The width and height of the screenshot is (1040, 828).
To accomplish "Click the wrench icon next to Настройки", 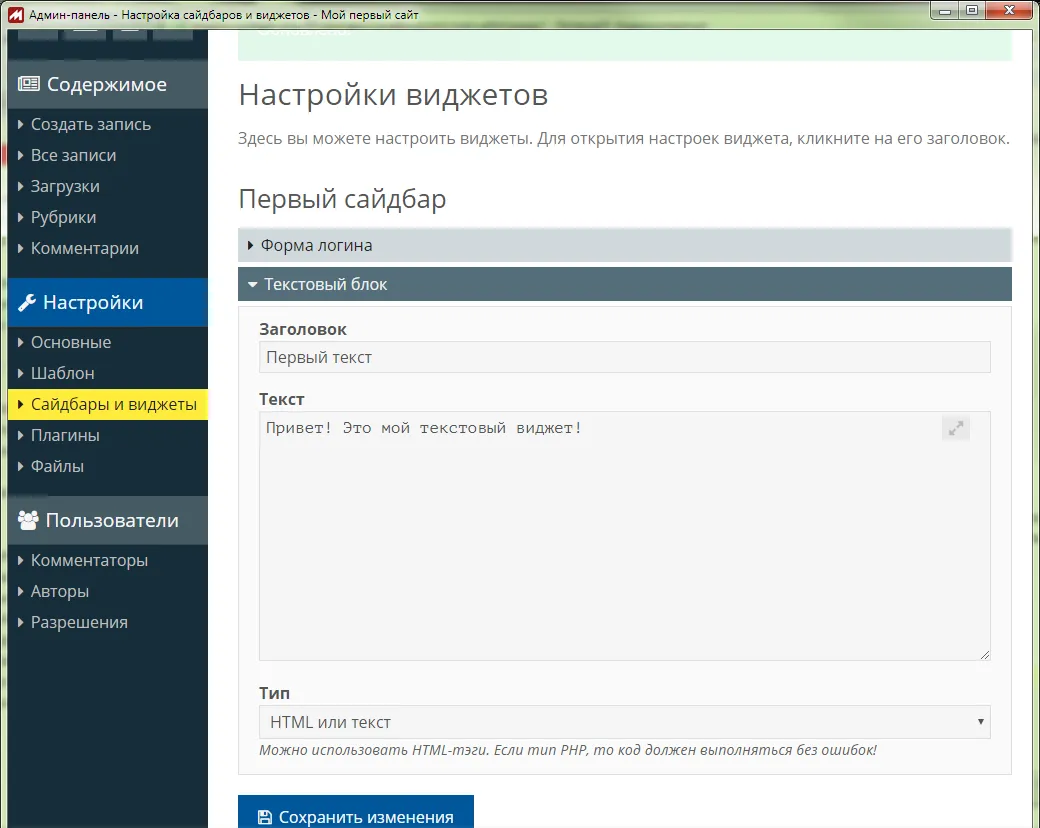I will 30,302.
